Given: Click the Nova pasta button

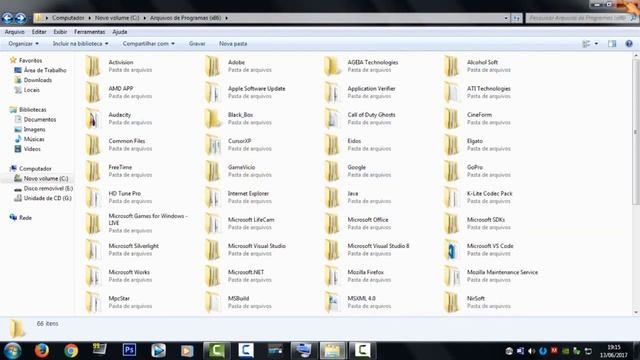Looking at the screenshot, I should [x=233, y=44].
